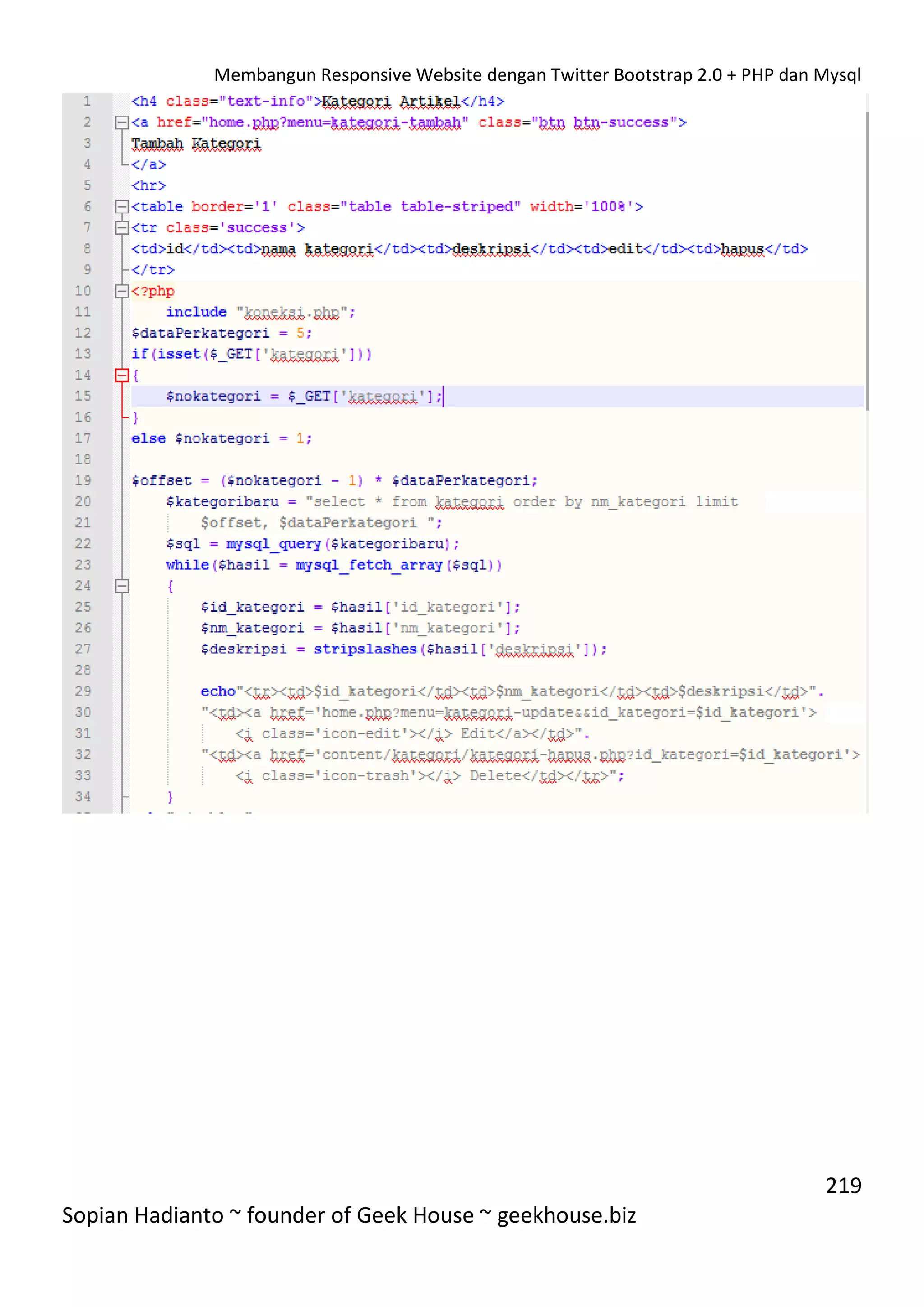Screen dimensions: 924x1307
Task: Click line number 12 in the gutter
Action: point(83,333)
